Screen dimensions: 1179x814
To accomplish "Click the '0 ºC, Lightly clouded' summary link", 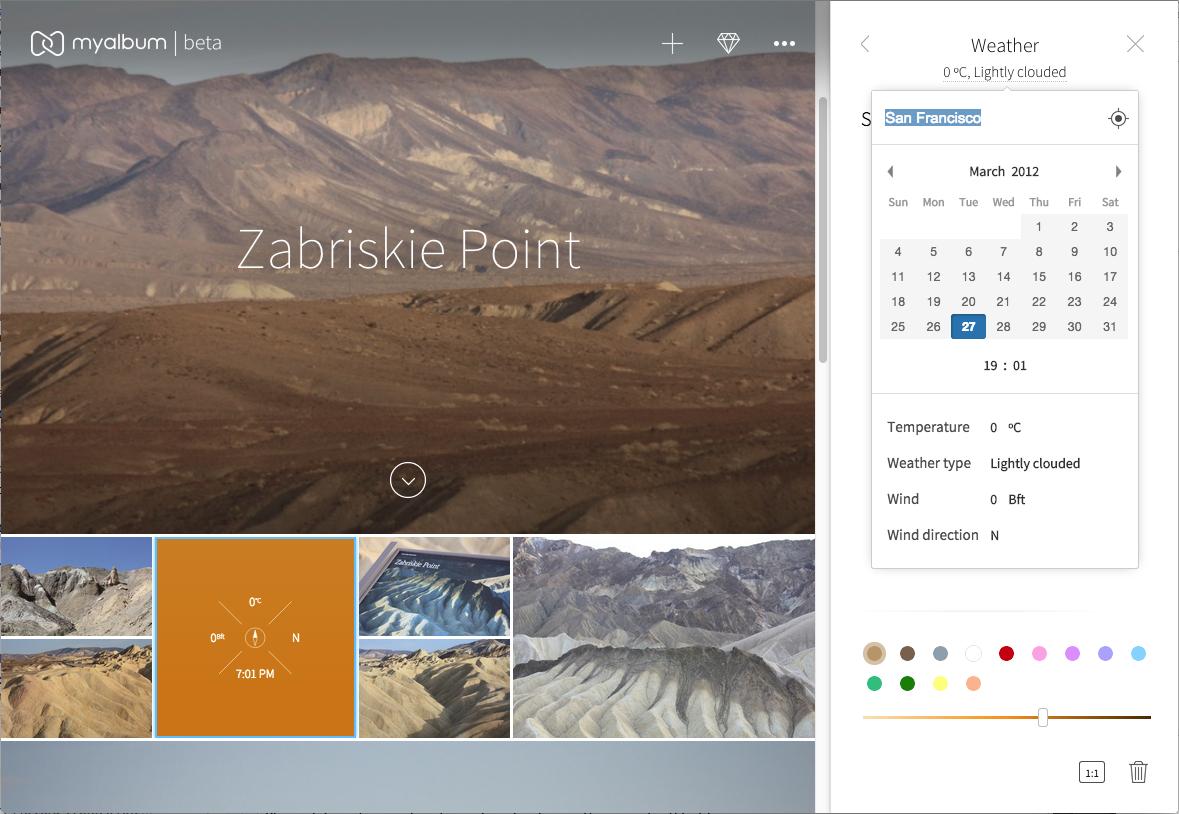I will (1004, 72).
